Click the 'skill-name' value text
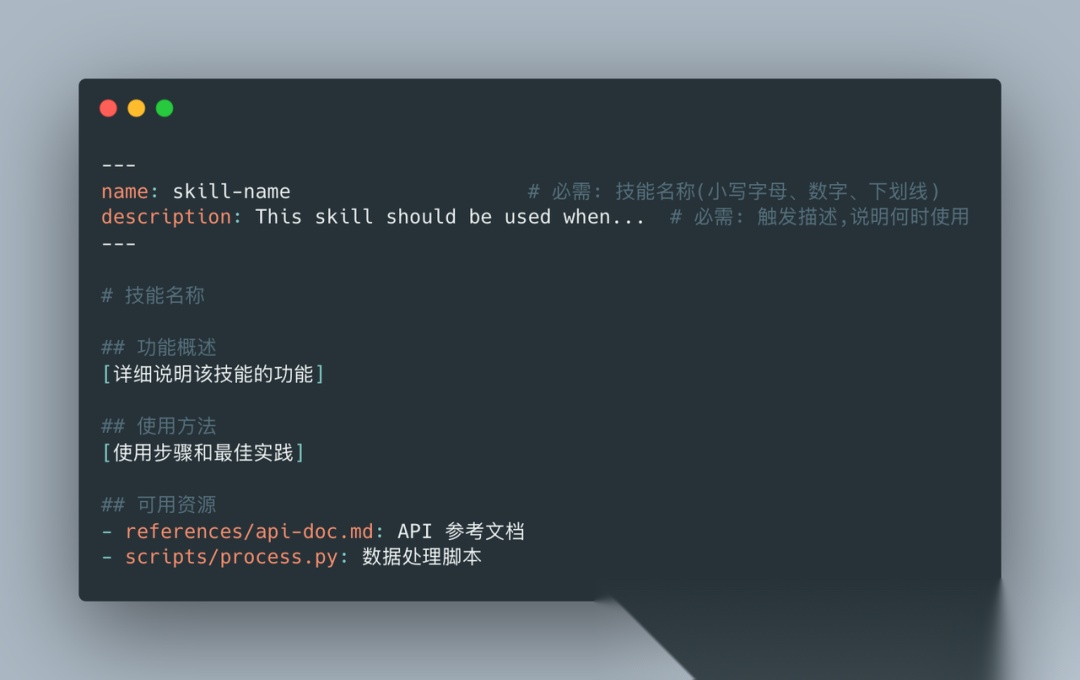Screen dimensions: 1080x680 (231, 191)
